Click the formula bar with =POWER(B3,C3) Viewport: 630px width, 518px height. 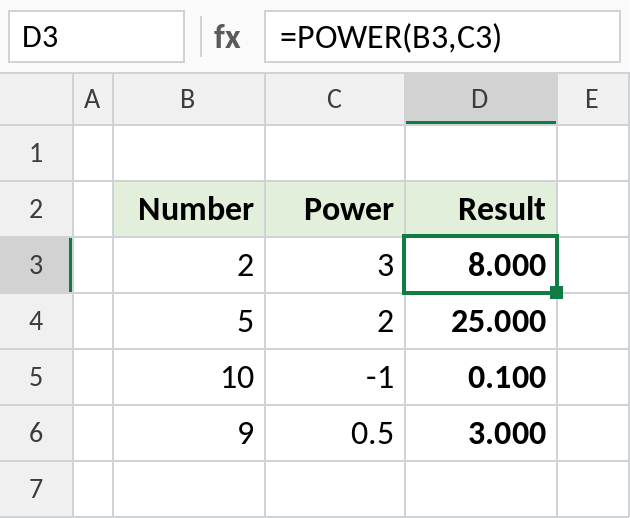(x=442, y=37)
